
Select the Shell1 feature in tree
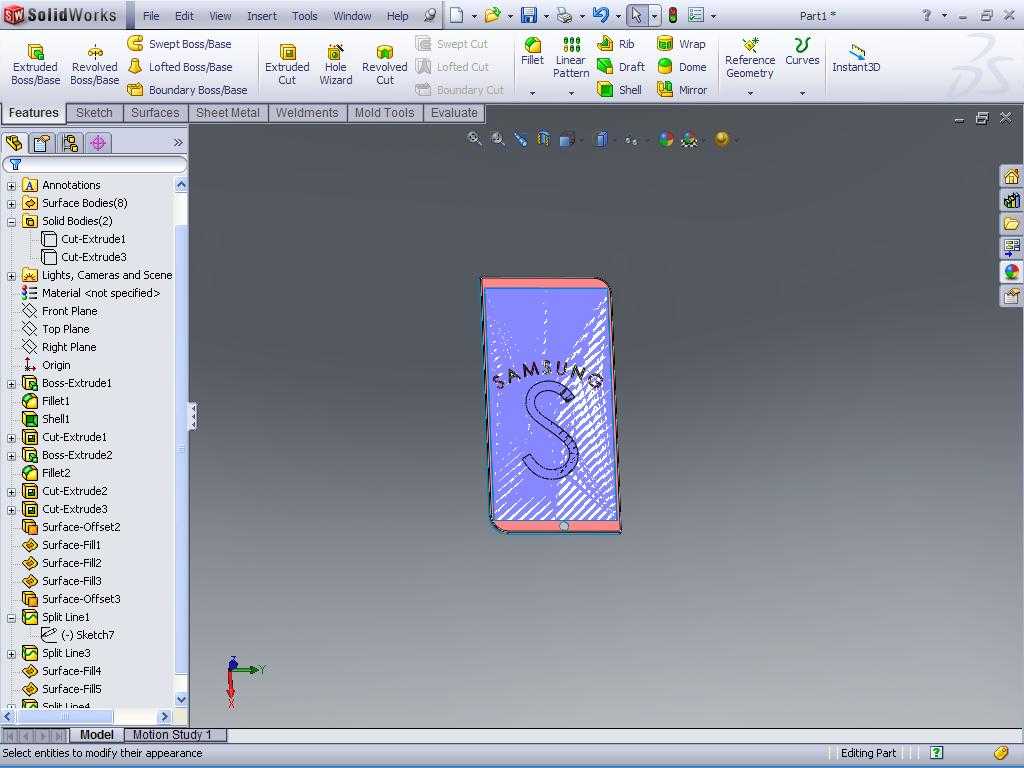[x=46, y=419]
